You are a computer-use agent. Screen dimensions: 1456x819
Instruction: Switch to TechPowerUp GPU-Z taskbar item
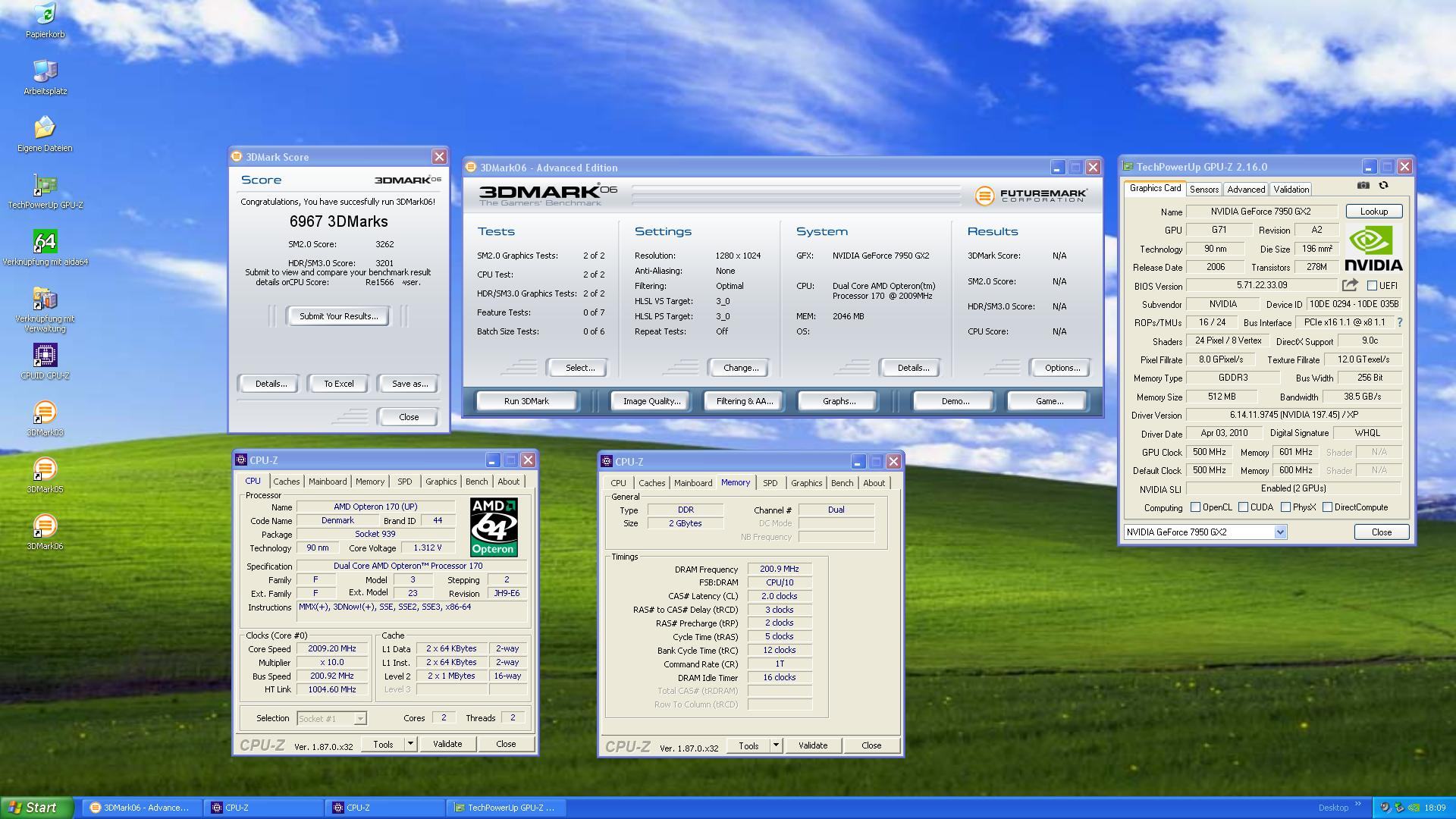[506, 808]
